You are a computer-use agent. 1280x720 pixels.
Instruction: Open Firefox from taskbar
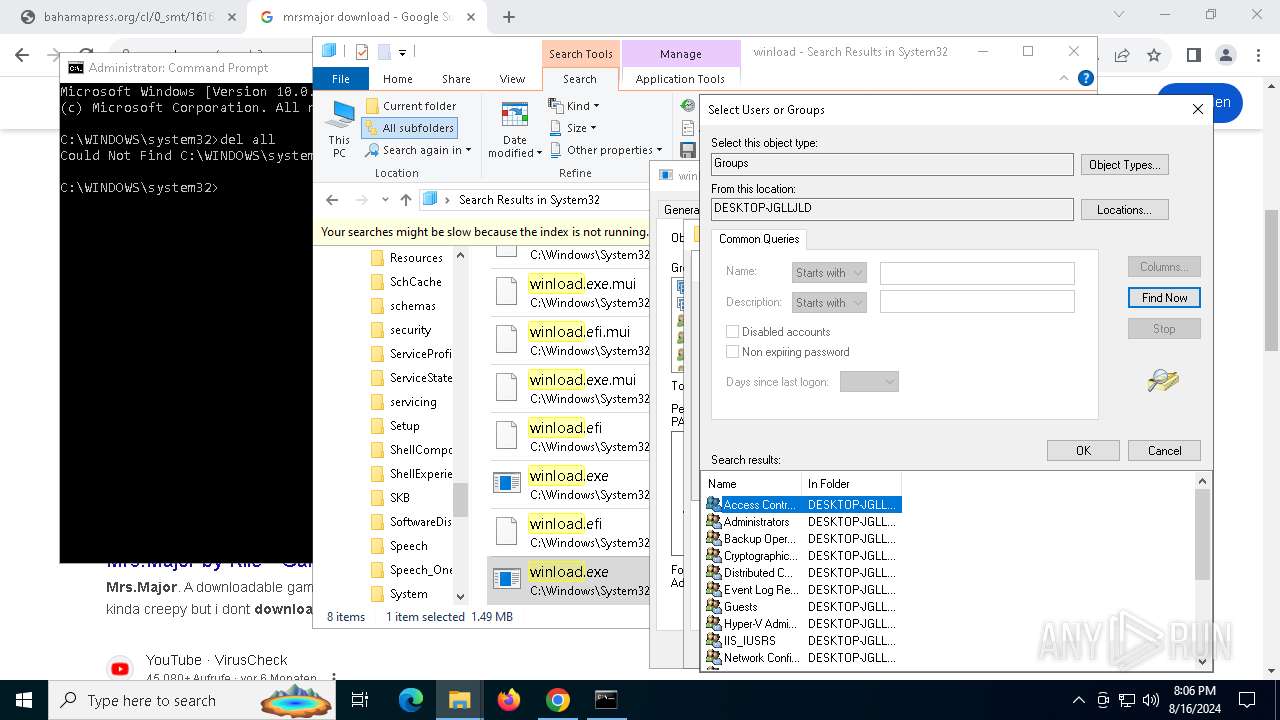coord(509,700)
